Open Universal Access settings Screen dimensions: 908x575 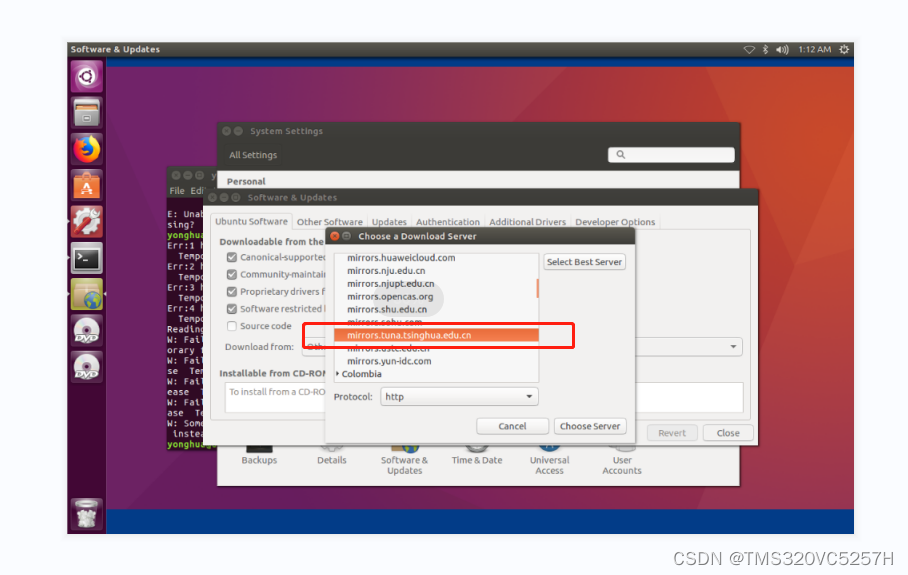click(x=550, y=460)
